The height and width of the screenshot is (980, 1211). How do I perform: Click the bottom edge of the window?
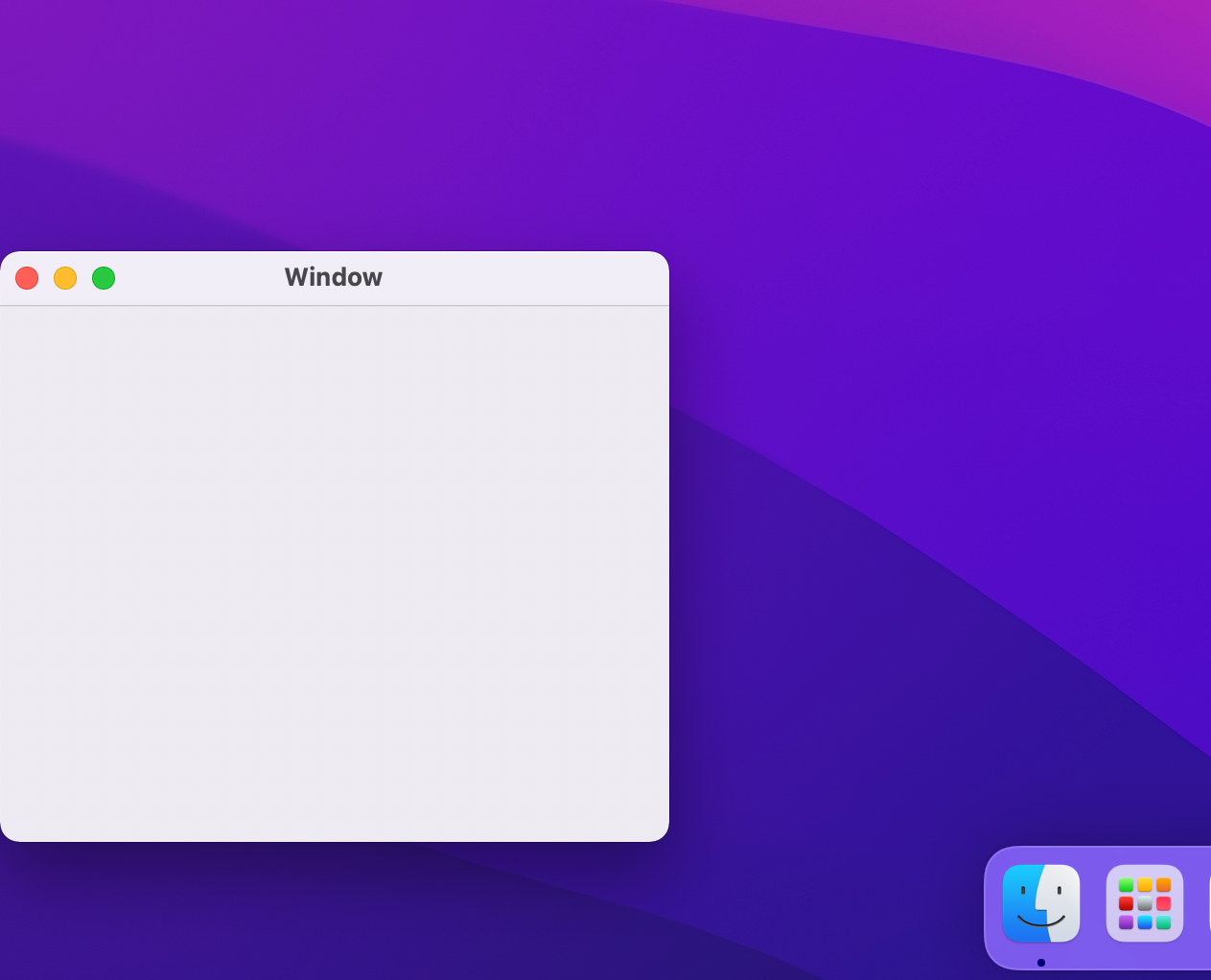[x=334, y=841]
